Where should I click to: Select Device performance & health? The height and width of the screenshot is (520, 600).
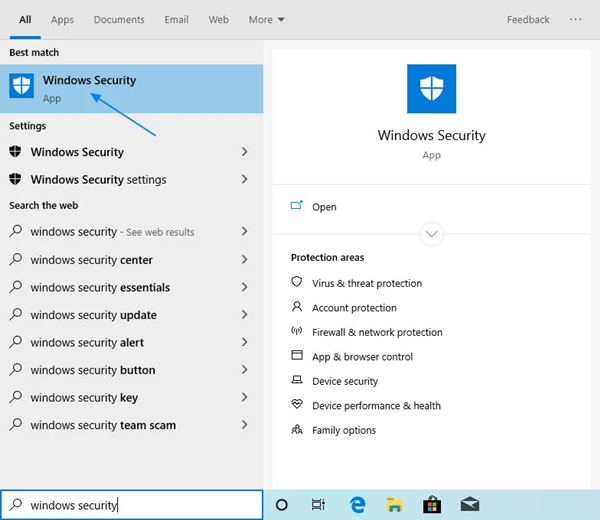(376, 406)
